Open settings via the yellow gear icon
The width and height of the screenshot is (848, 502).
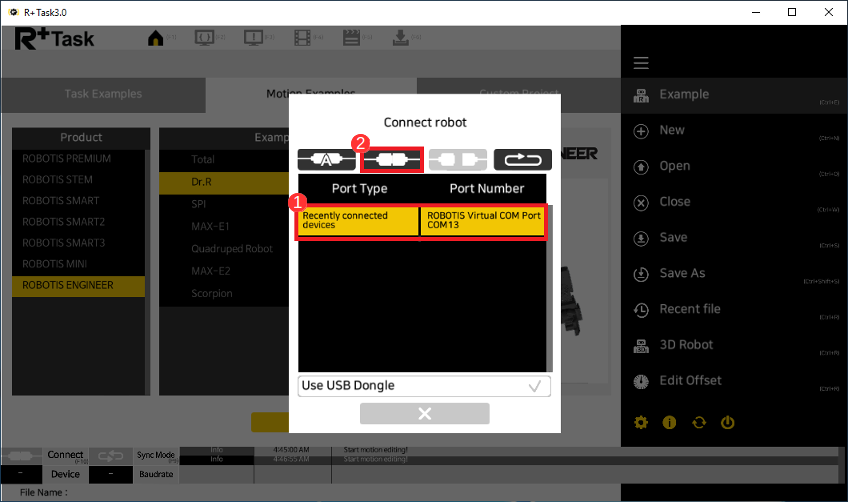[642, 422]
